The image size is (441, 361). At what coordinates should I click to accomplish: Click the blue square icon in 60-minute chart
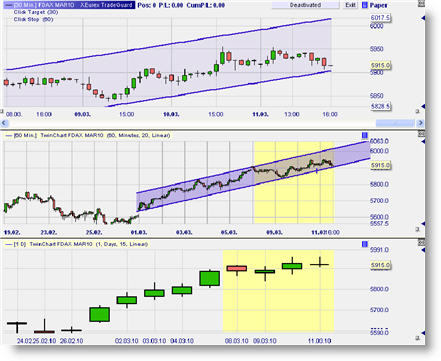(x=365, y=135)
